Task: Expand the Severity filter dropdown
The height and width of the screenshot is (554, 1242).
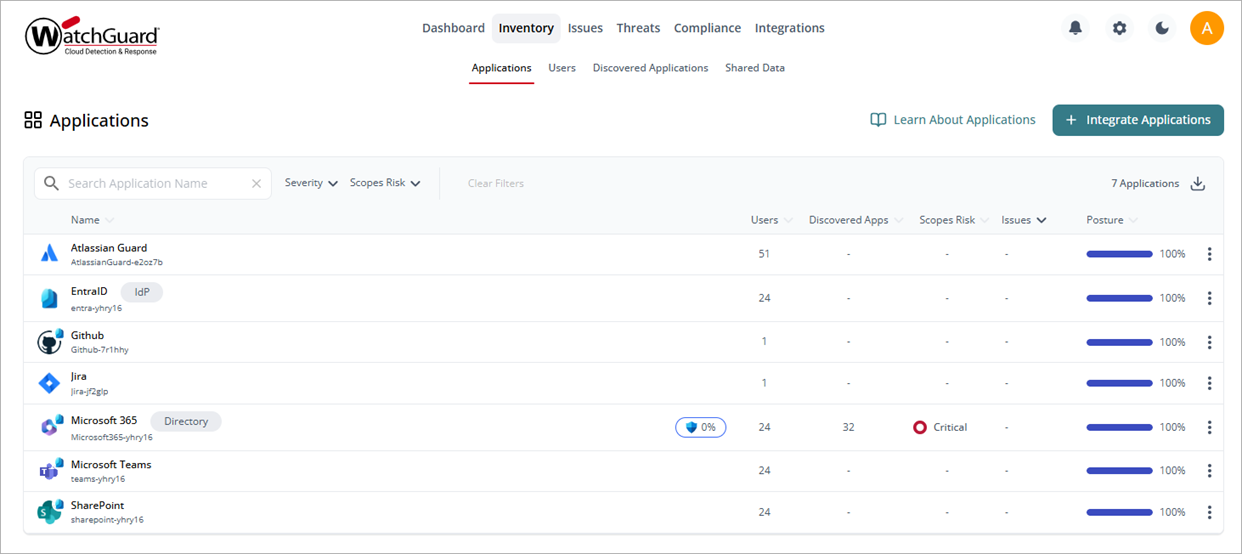Action: [311, 183]
